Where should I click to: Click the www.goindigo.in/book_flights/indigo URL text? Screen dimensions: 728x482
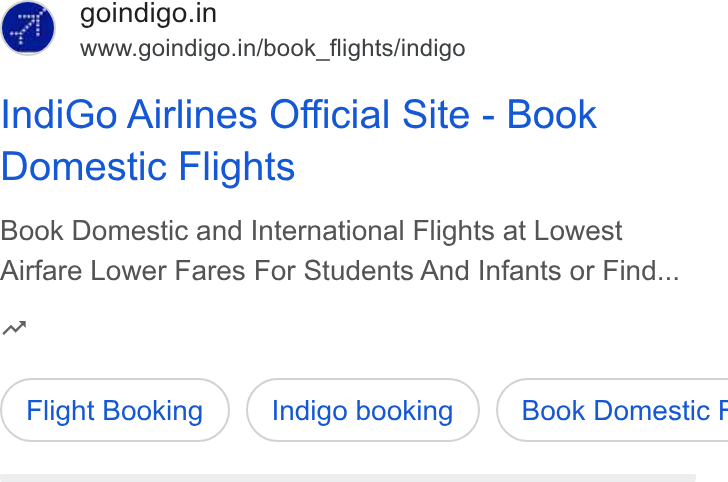tap(273, 49)
